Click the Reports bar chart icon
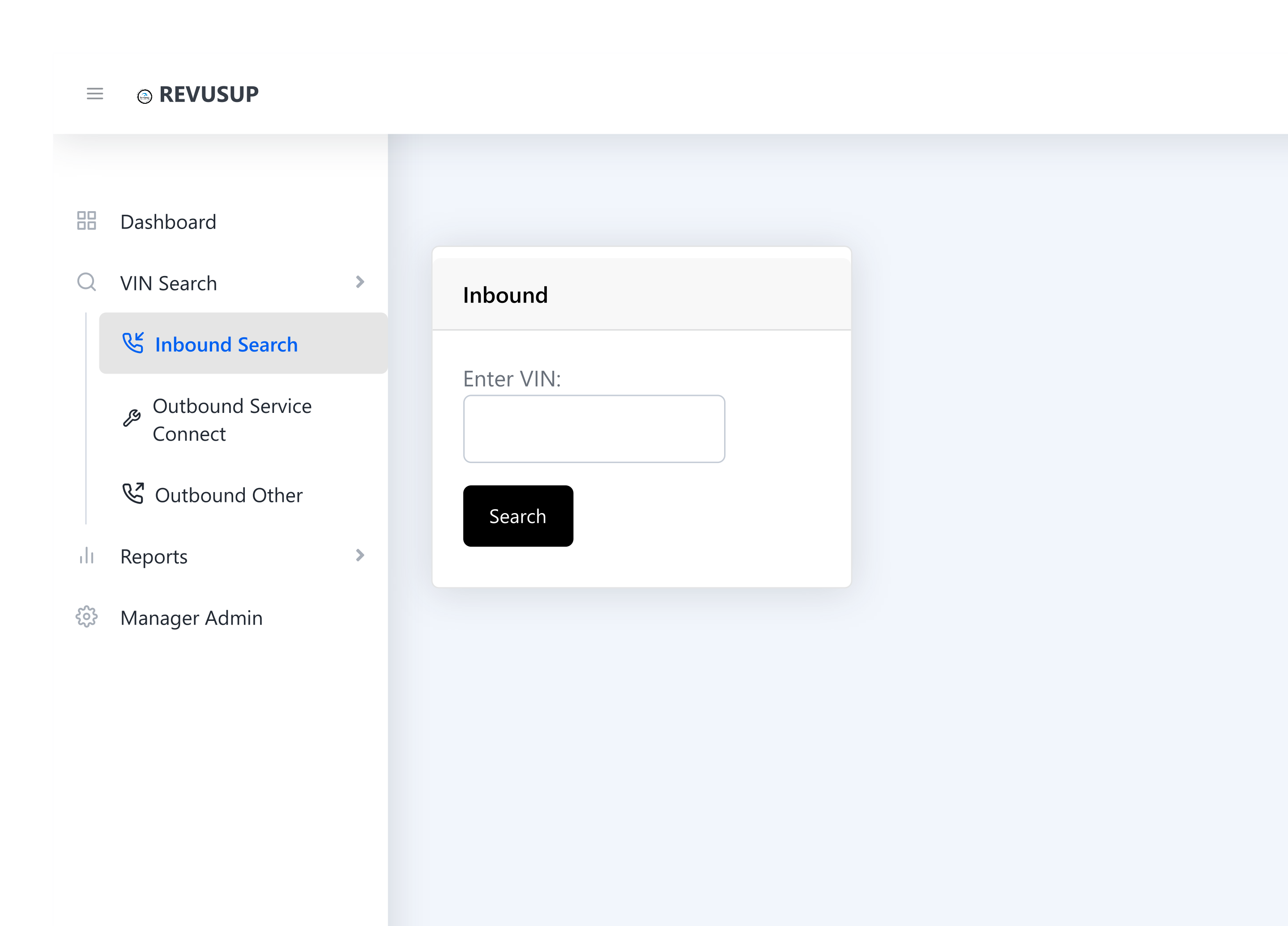Viewport: 1288px width, 926px height. tap(86, 556)
